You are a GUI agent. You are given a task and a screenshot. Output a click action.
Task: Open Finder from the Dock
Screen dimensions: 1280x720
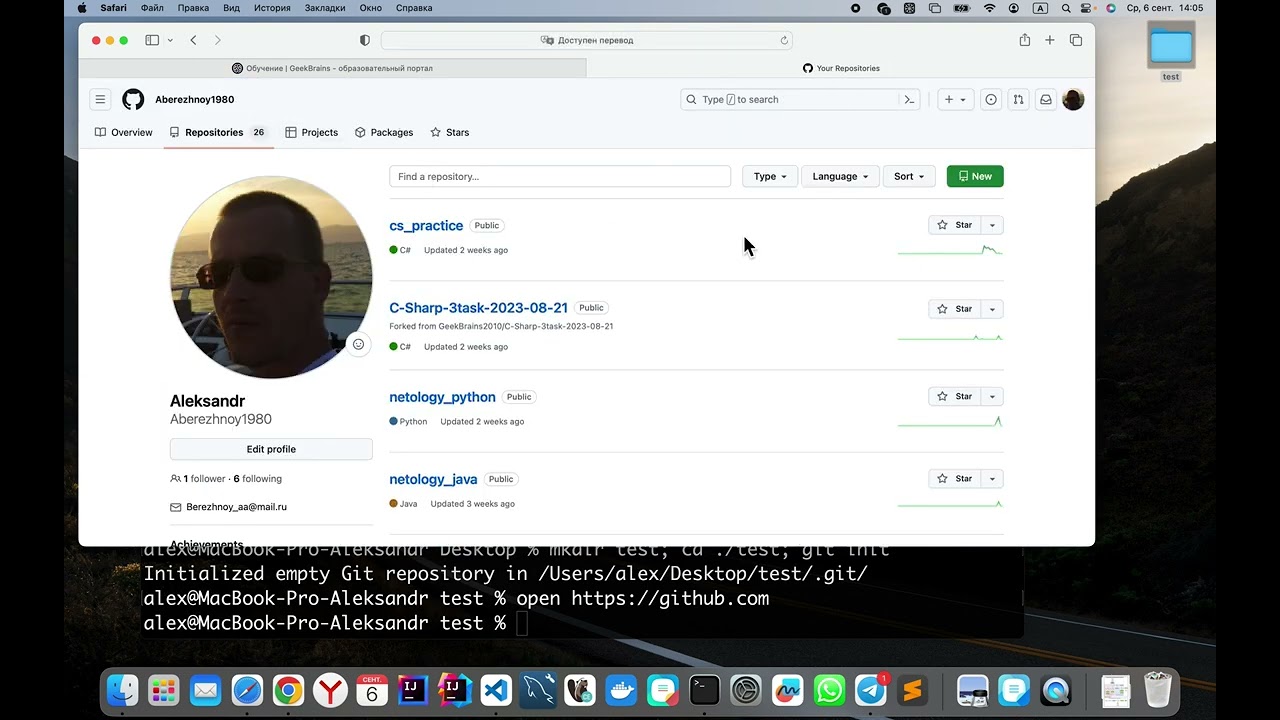(x=122, y=690)
